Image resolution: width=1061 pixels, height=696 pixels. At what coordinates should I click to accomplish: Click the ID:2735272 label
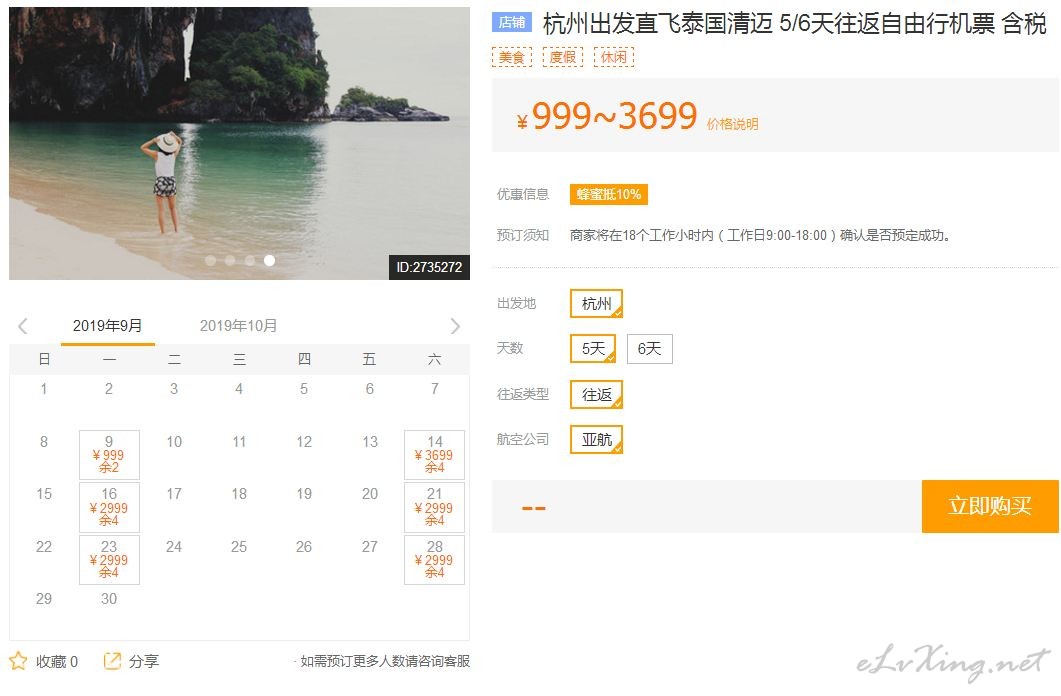(x=429, y=267)
